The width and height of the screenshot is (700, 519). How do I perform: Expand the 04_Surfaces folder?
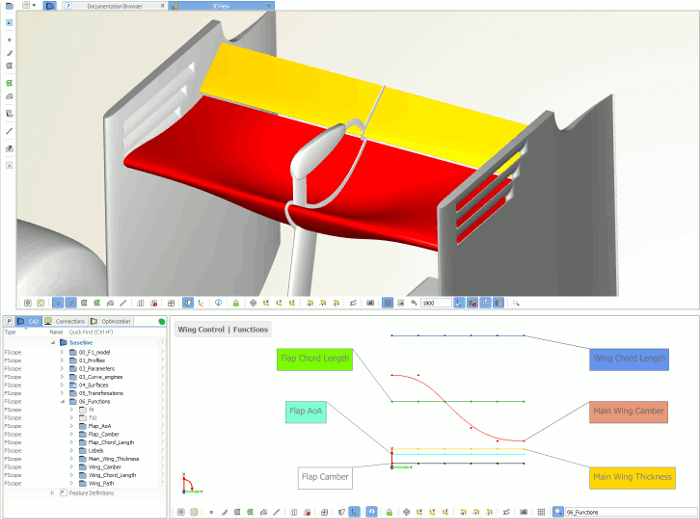pyautogui.click(x=62, y=385)
